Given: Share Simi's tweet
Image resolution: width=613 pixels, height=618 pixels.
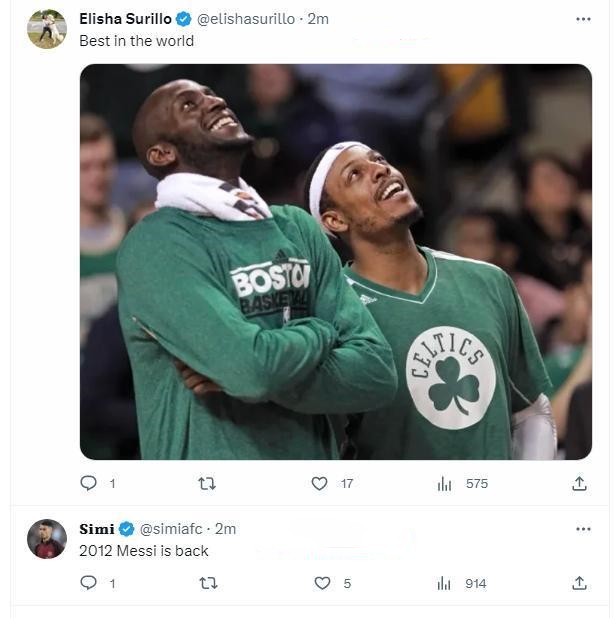Looking at the screenshot, I should pos(579,583).
